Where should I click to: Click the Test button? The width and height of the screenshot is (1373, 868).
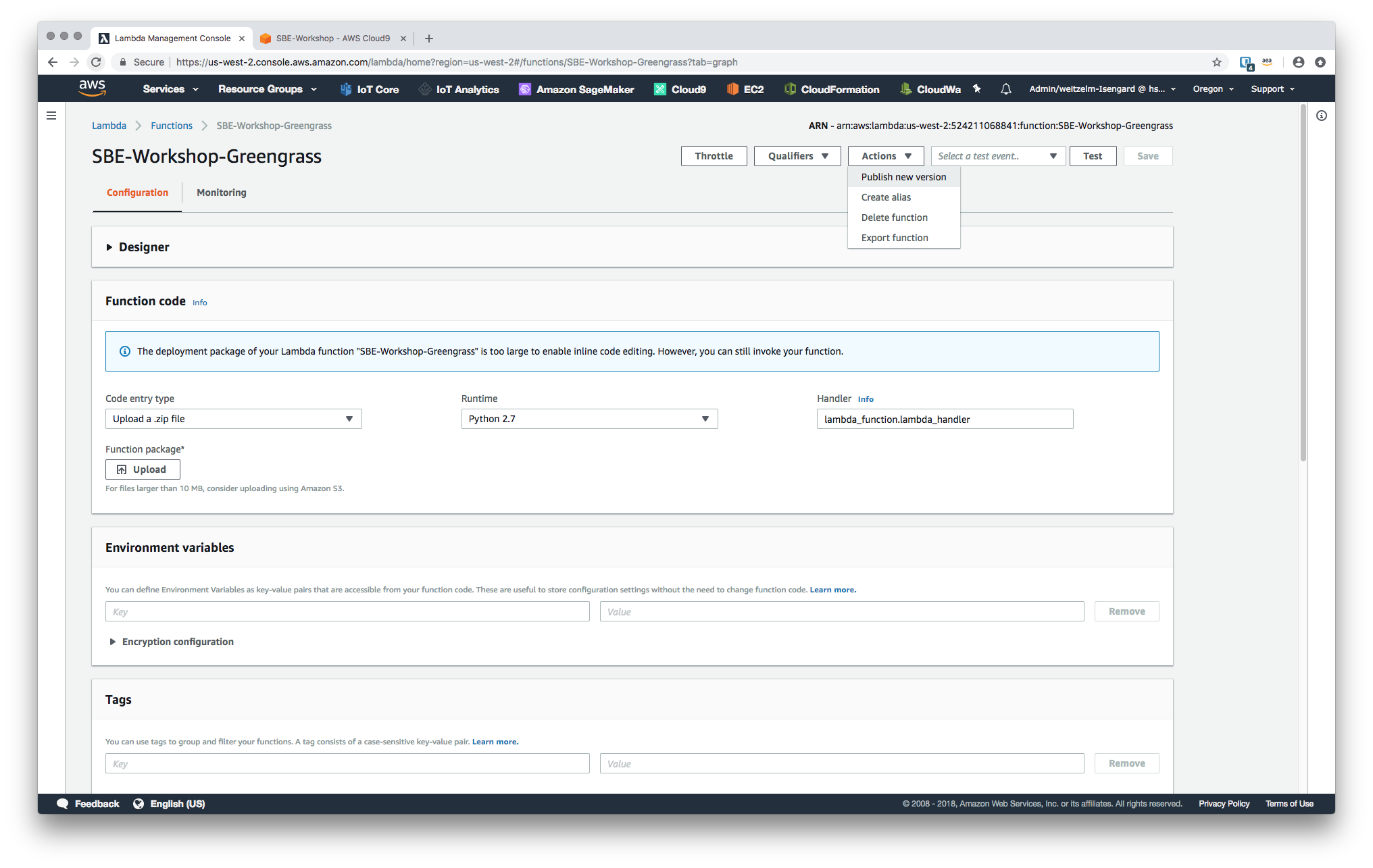point(1093,156)
